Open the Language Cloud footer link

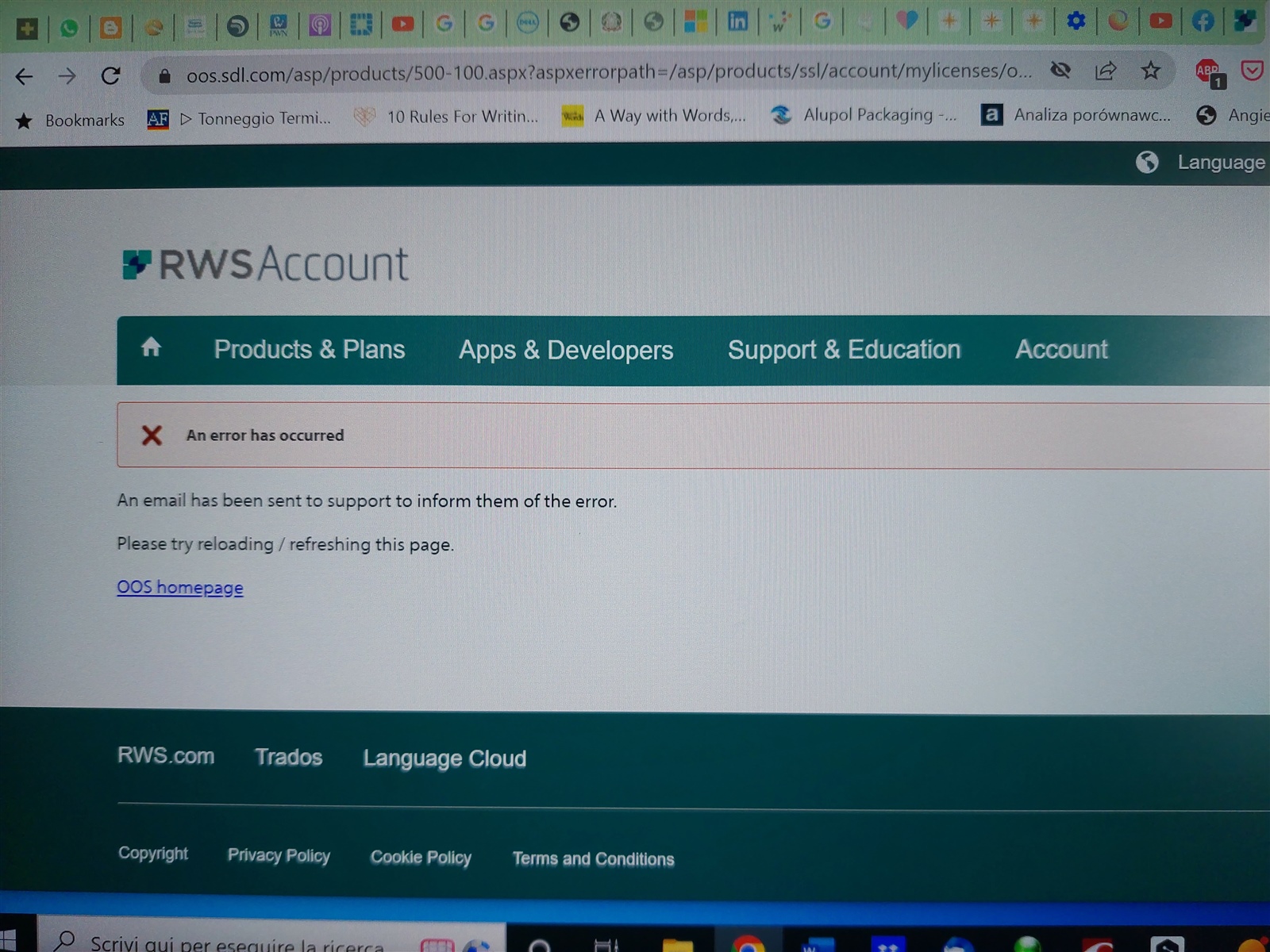click(x=444, y=759)
